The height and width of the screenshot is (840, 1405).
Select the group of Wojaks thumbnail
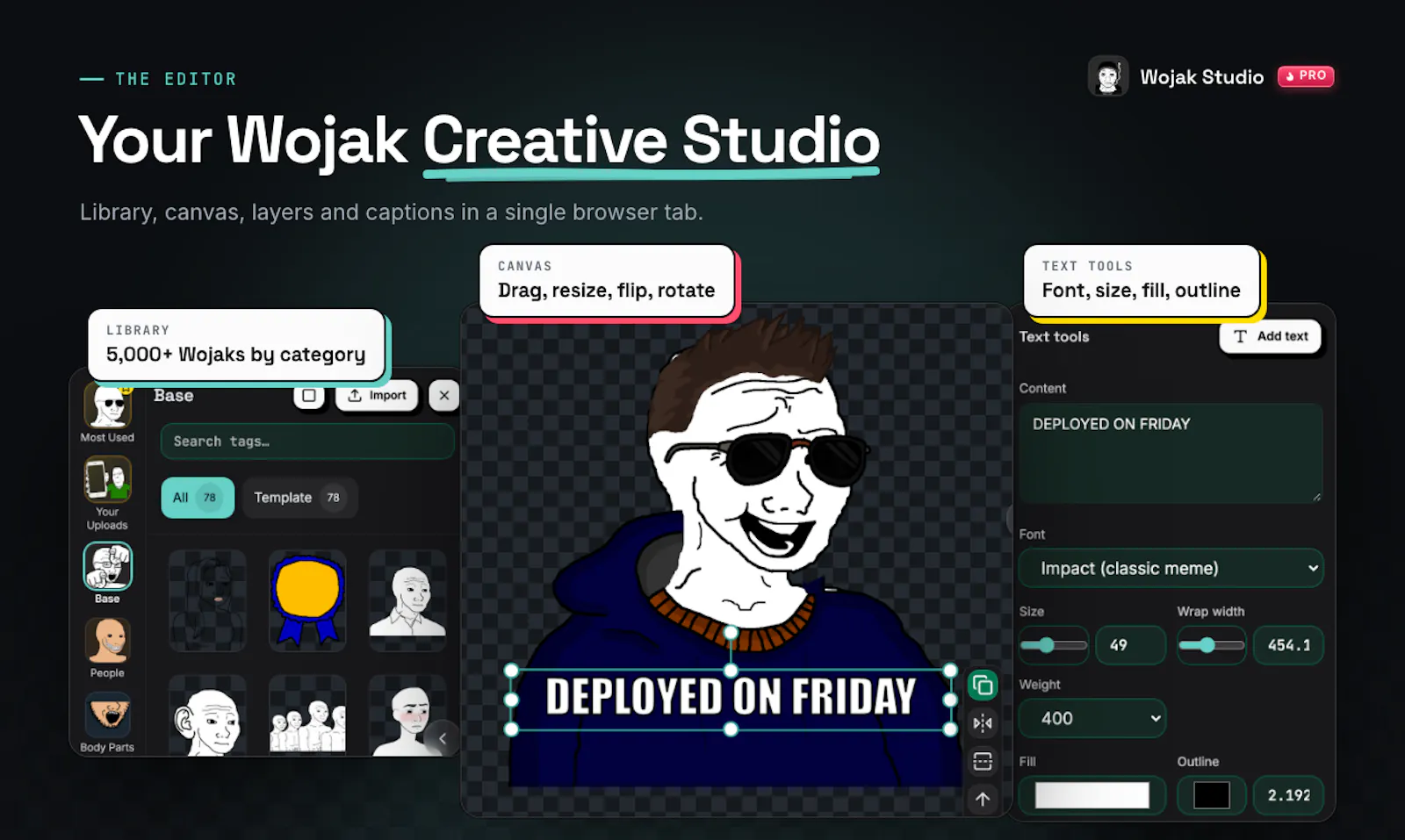click(307, 715)
